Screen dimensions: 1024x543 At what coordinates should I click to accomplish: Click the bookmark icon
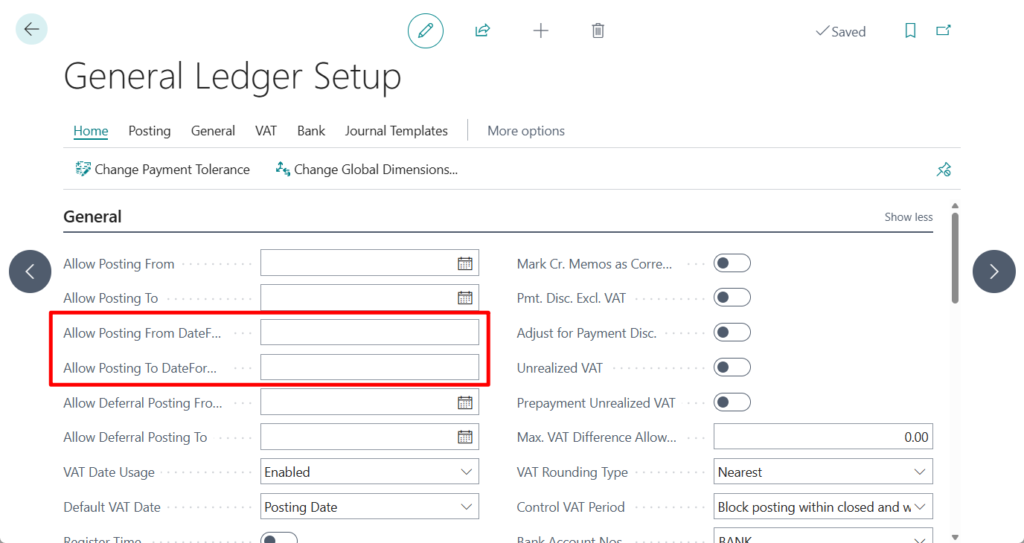(910, 31)
